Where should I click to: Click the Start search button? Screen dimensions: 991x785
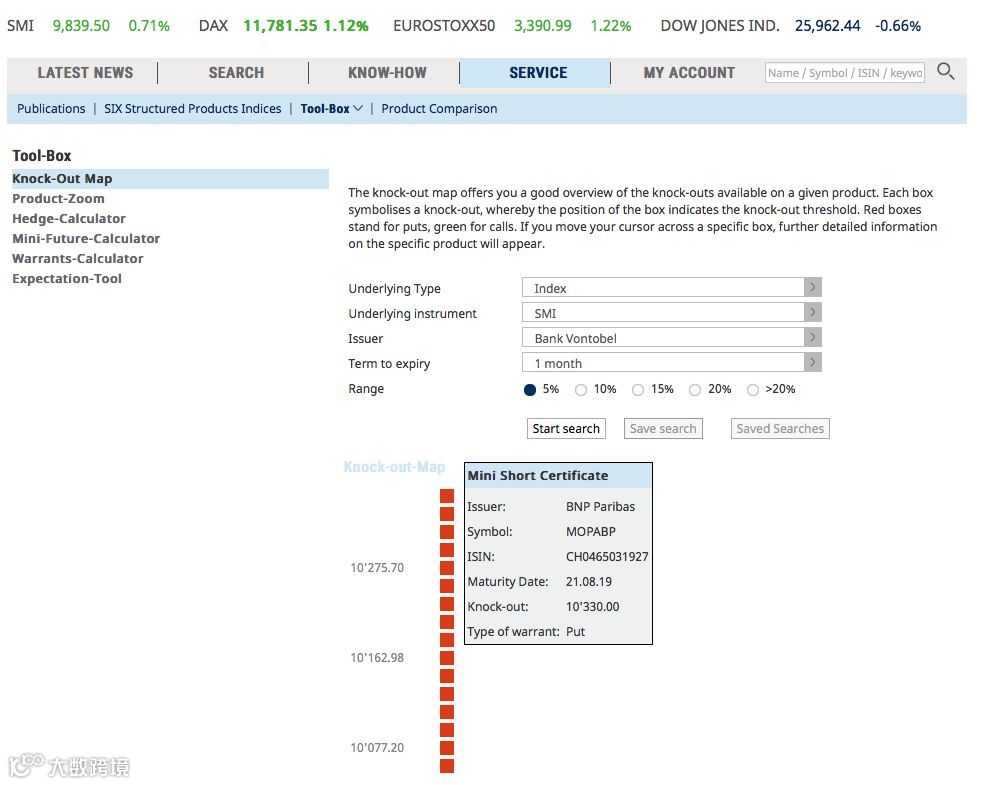[566, 429]
